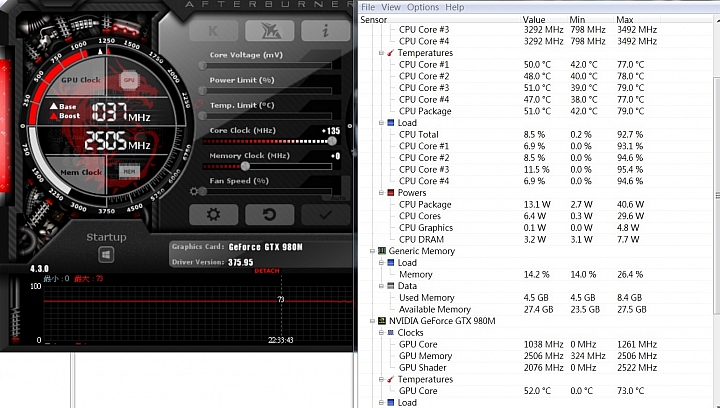Click version 4.3.0 label in Afterburner
This screenshot has height=408, width=720.
tap(39, 268)
